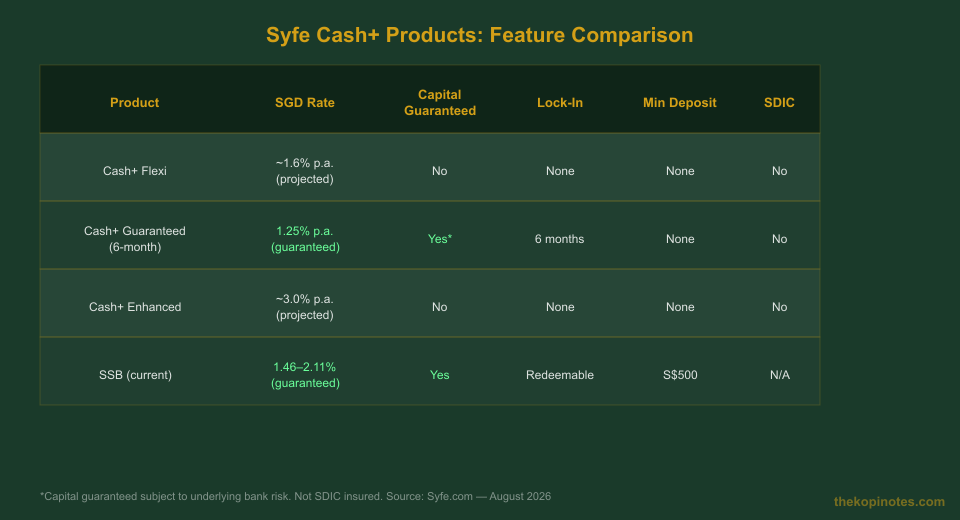Select the 6 months lock-in cell
This screenshot has height=520, width=960.
(560, 239)
